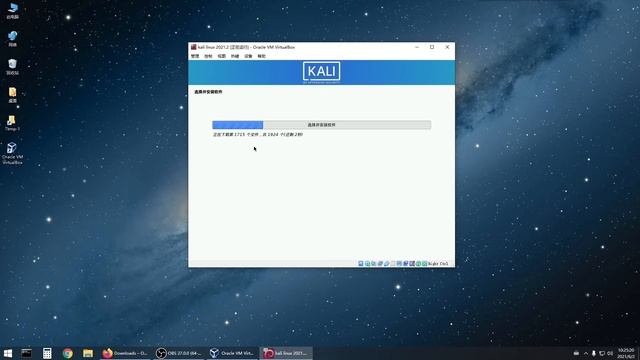Image resolution: width=640 pixels, height=360 pixels.
Task: Expand hidden system tray icons chevron
Action: tap(586, 353)
